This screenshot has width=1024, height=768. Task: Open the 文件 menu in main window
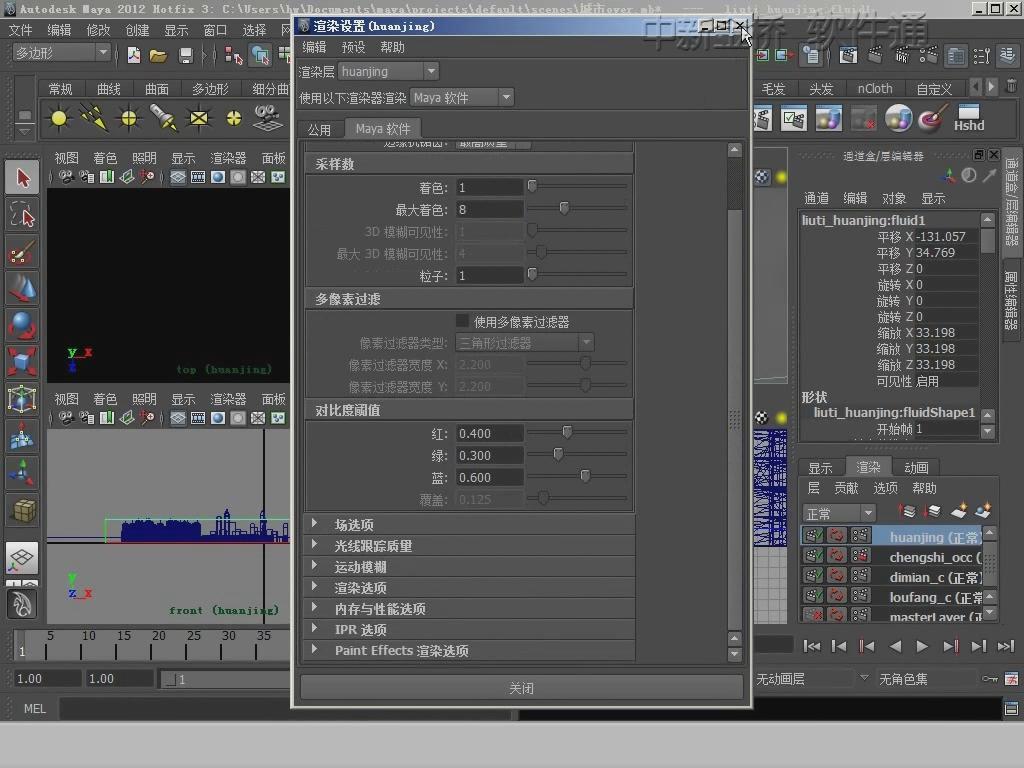[20, 30]
